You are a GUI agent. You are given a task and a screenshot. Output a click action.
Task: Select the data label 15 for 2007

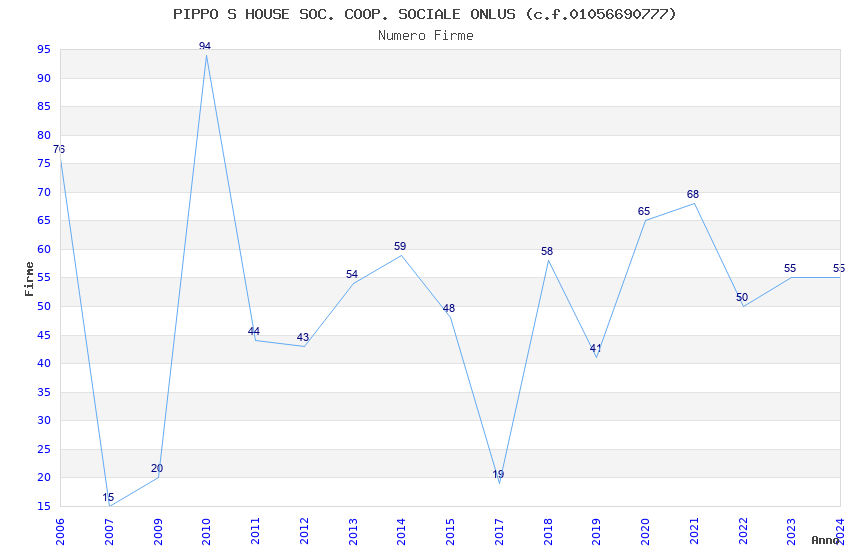[x=108, y=497]
